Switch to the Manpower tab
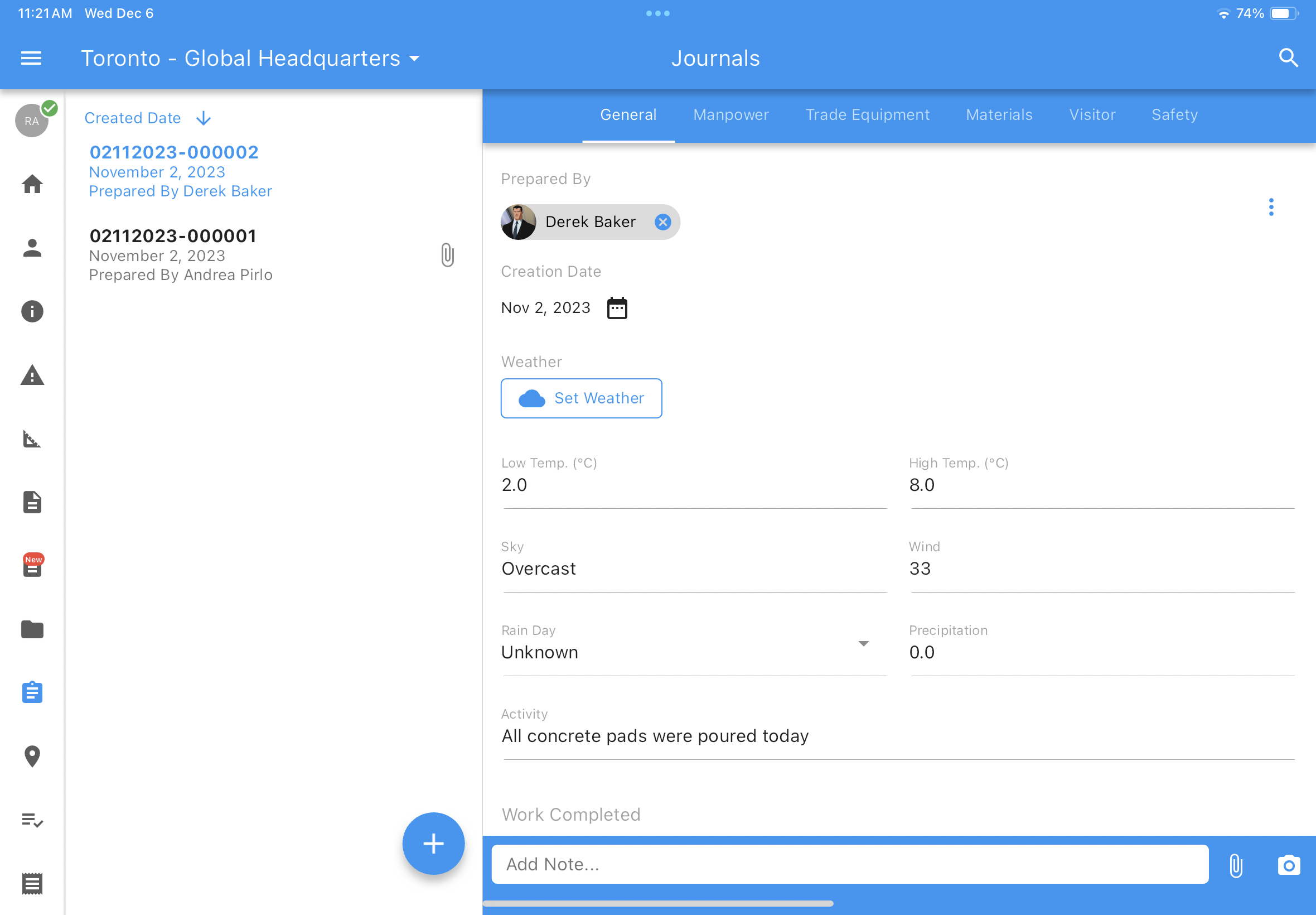The height and width of the screenshot is (915, 1316). (730, 115)
